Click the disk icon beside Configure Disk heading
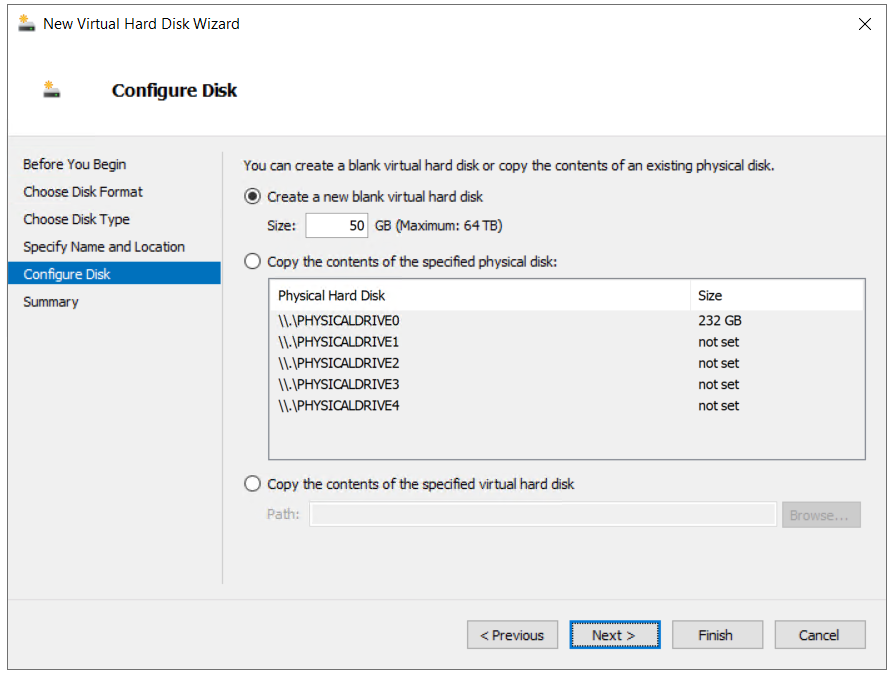 pos(52,90)
